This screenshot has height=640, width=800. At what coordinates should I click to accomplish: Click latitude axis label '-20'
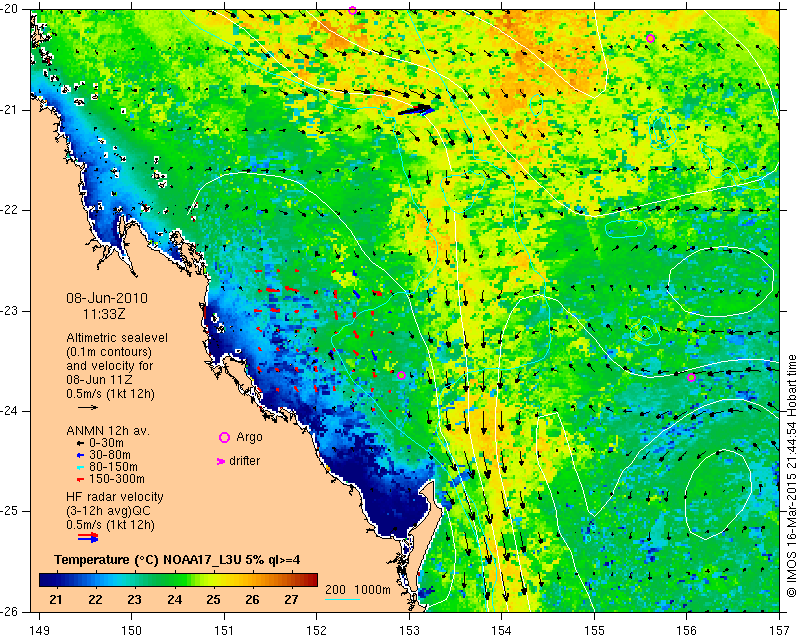[x=9, y=9]
